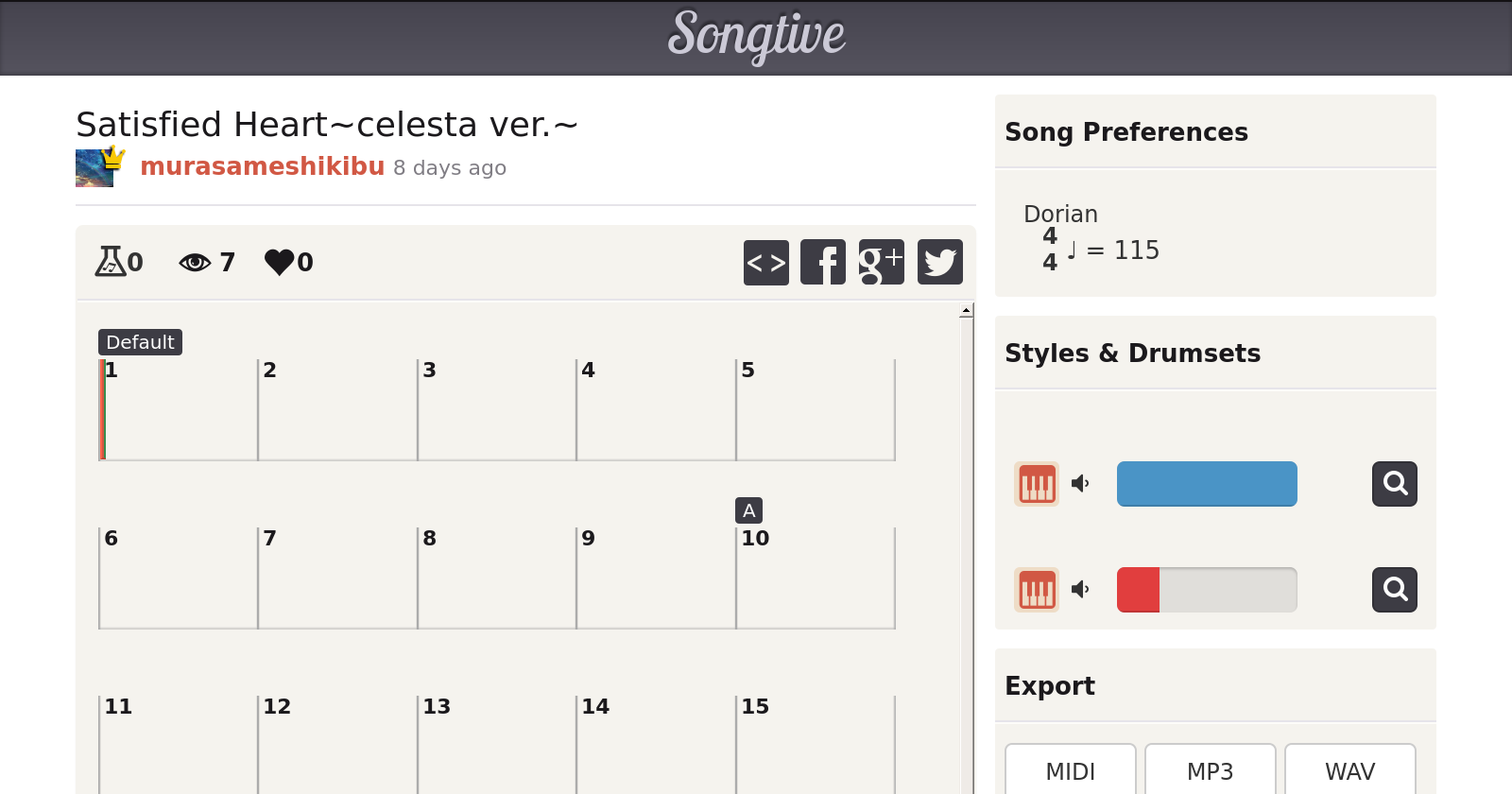
Task: Select the A section marker
Action: [748, 510]
